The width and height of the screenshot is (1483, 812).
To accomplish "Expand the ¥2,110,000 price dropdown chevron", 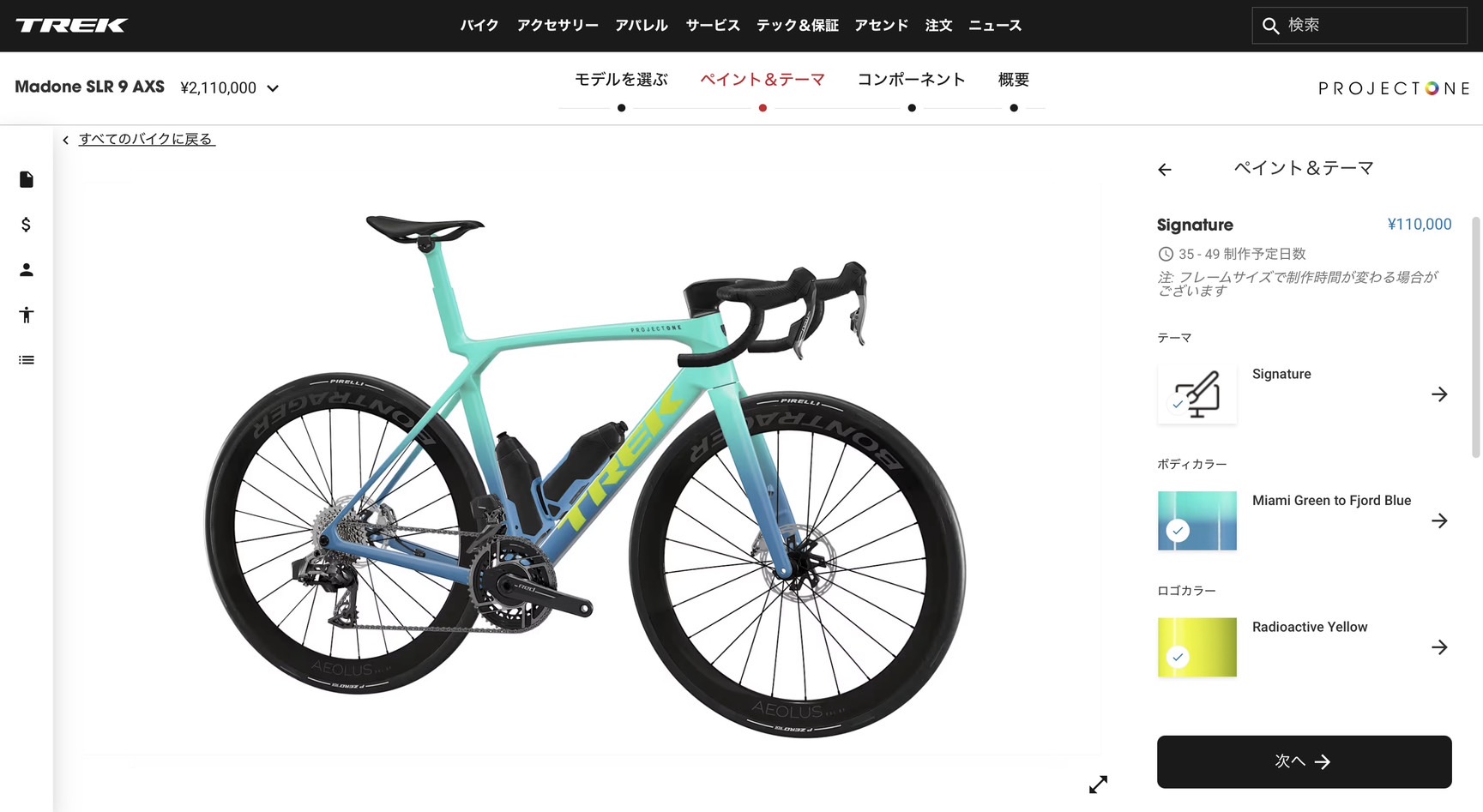I will point(273,88).
